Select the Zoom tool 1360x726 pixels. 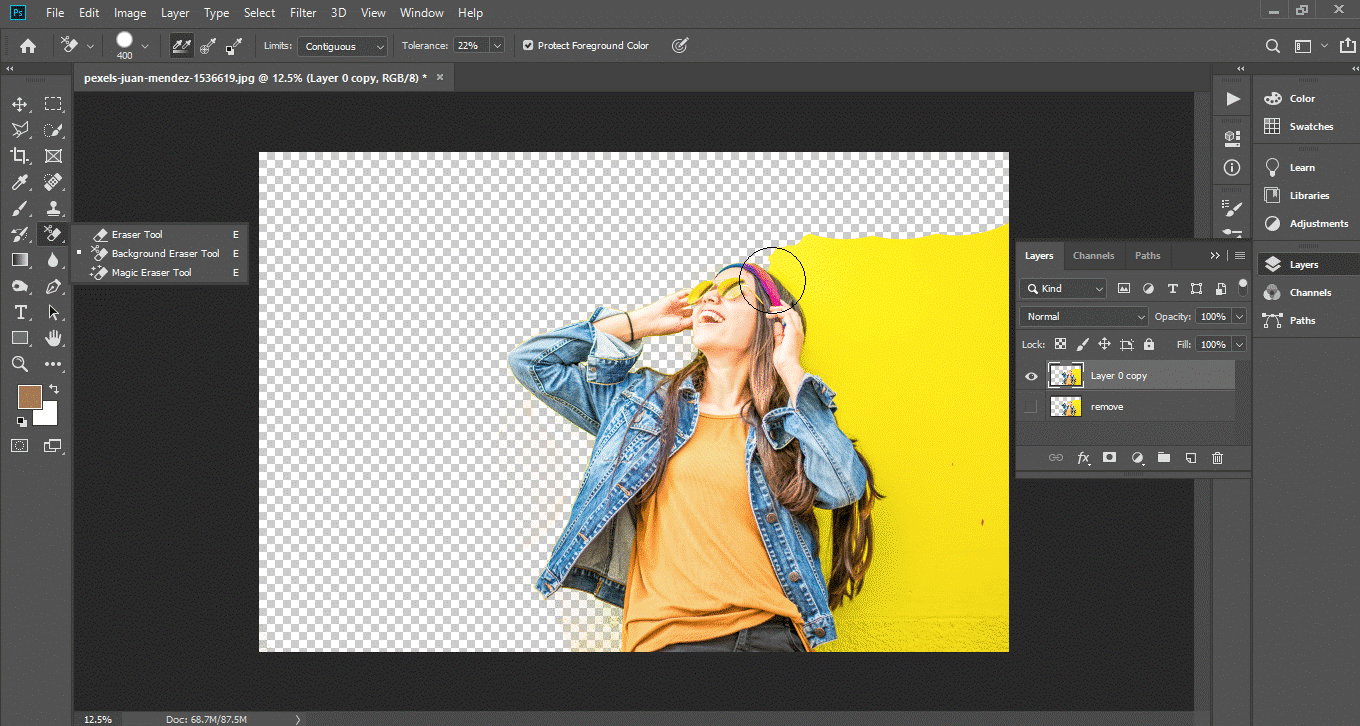pyautogui.click(x=20, y=365)
